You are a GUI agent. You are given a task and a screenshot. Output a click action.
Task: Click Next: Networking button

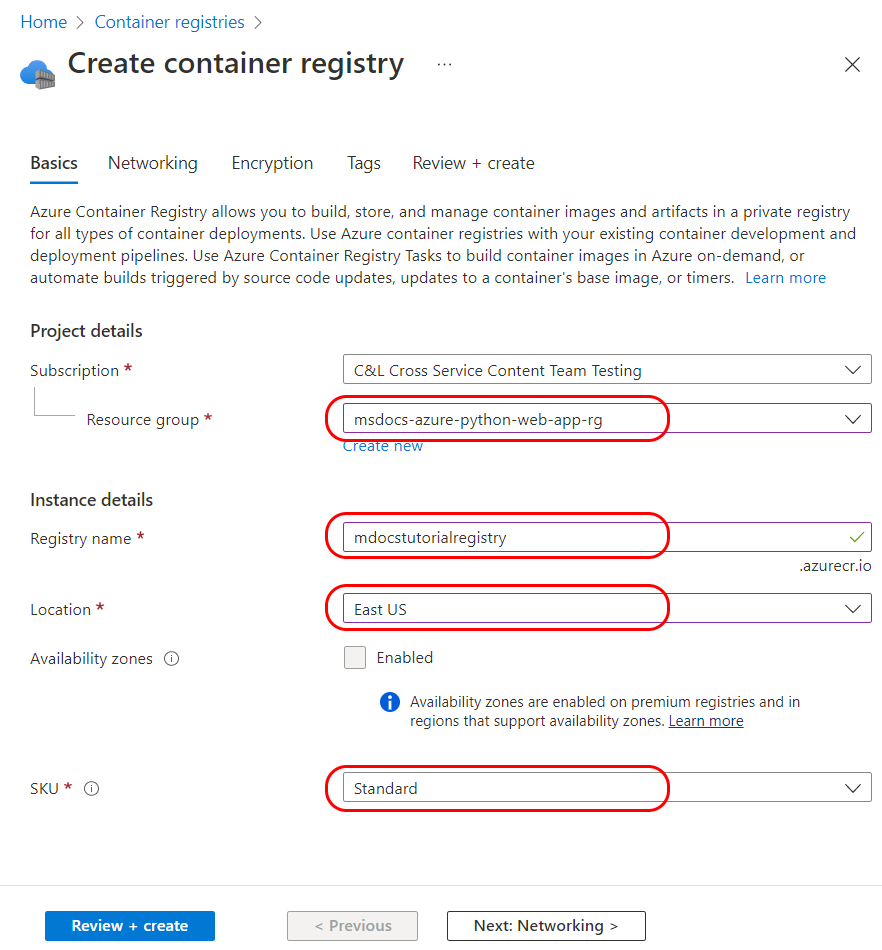[x=546, y=926]
